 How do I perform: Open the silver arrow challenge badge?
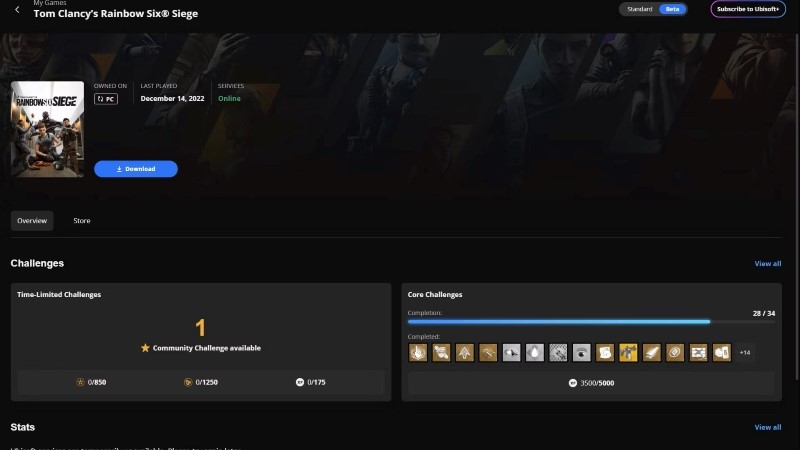pyautogui.click(x=511, y=353)
